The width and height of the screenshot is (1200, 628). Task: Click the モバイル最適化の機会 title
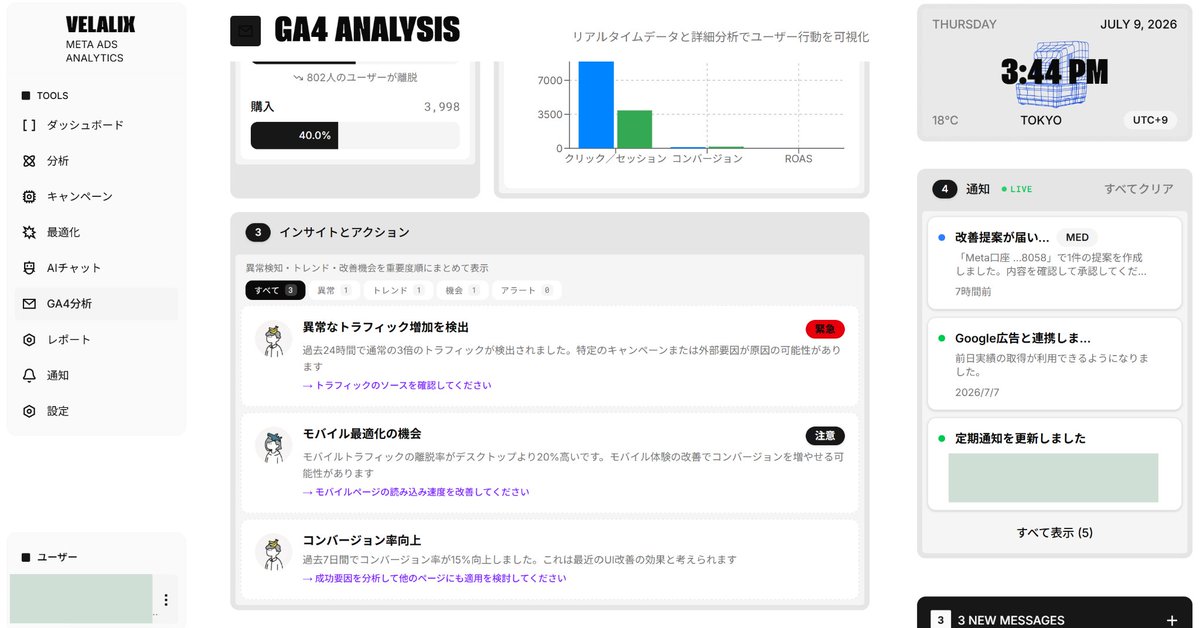pyautogui.click(x=362, y=434)
